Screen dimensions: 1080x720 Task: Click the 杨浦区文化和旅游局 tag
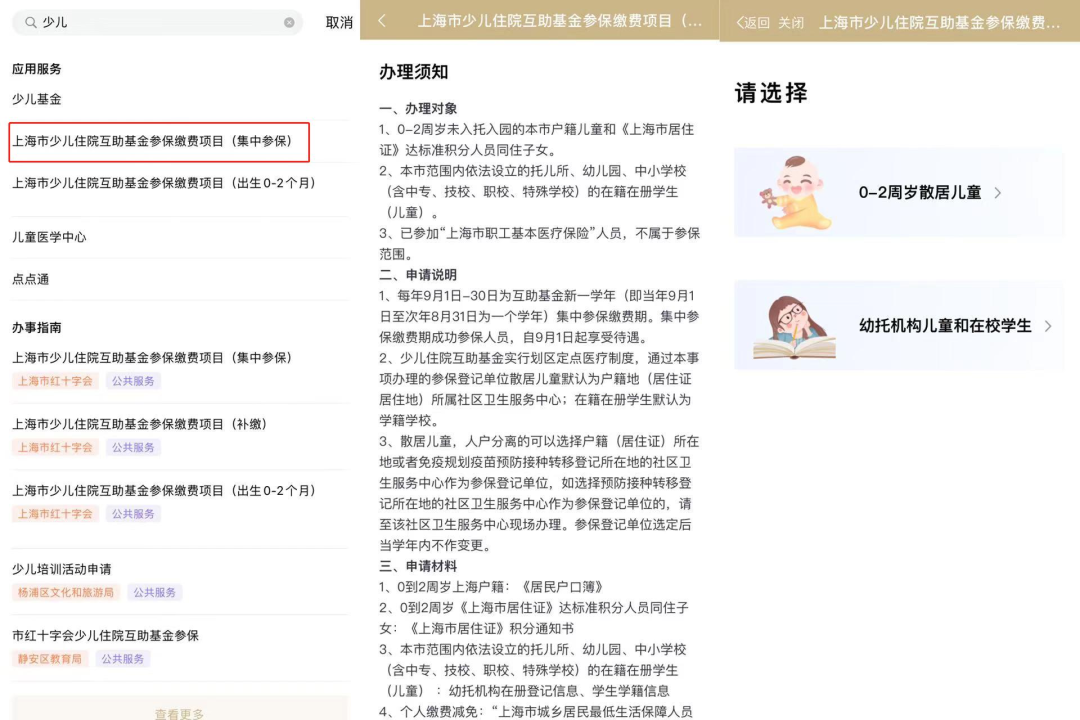click(65, 591)
